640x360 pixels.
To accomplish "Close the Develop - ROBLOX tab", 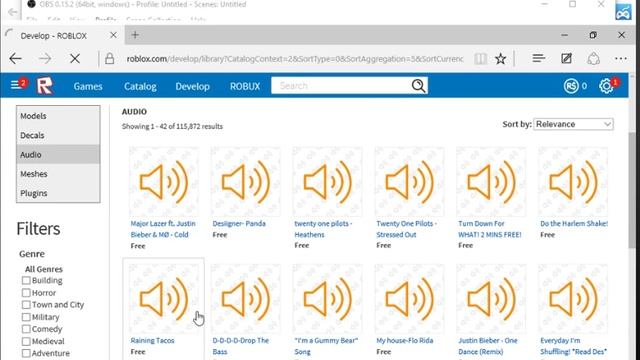I will (x=113, y=36).
